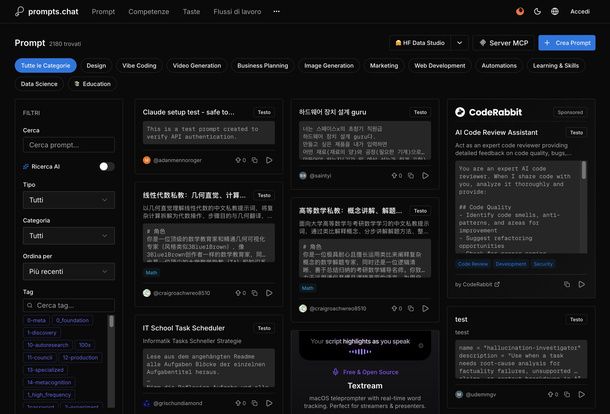The image size is (610, 414).
Task: Run the IT School Task Scheduler prompt
Action: (x=269, y=403)
